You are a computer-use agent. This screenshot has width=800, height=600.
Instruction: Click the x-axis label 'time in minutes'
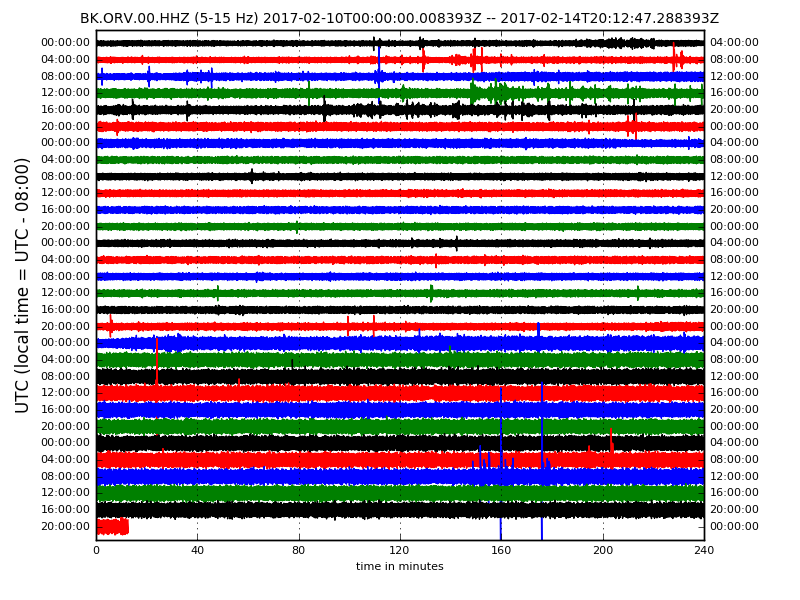point(399,566)
